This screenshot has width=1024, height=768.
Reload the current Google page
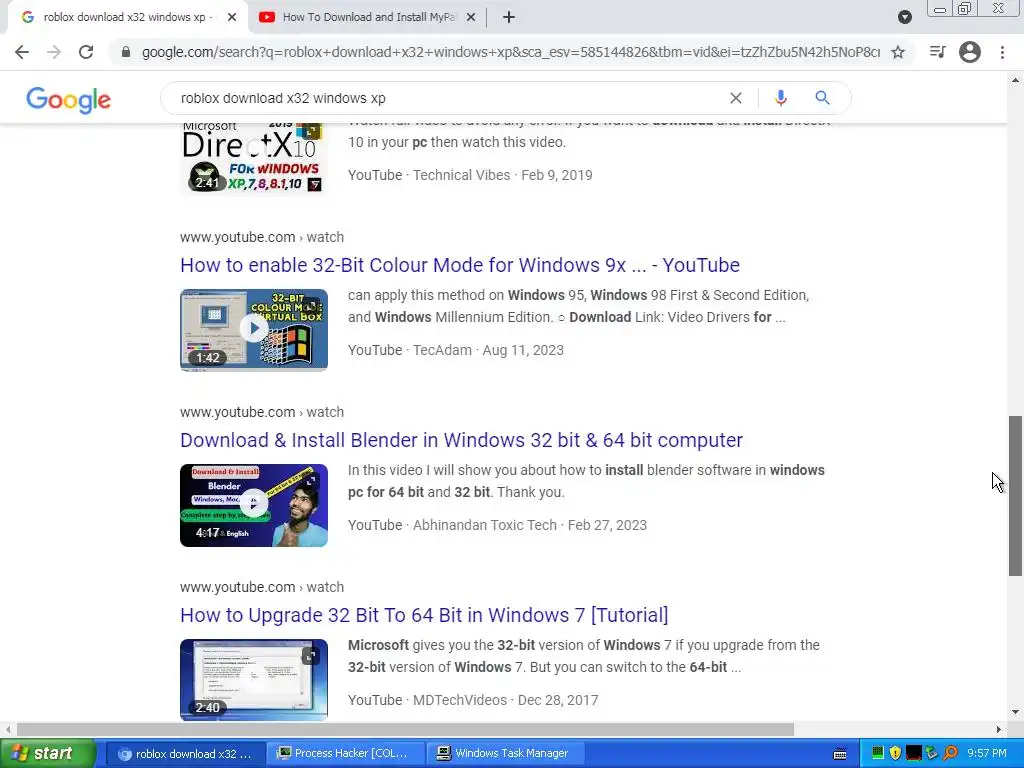tap(86, 52)
